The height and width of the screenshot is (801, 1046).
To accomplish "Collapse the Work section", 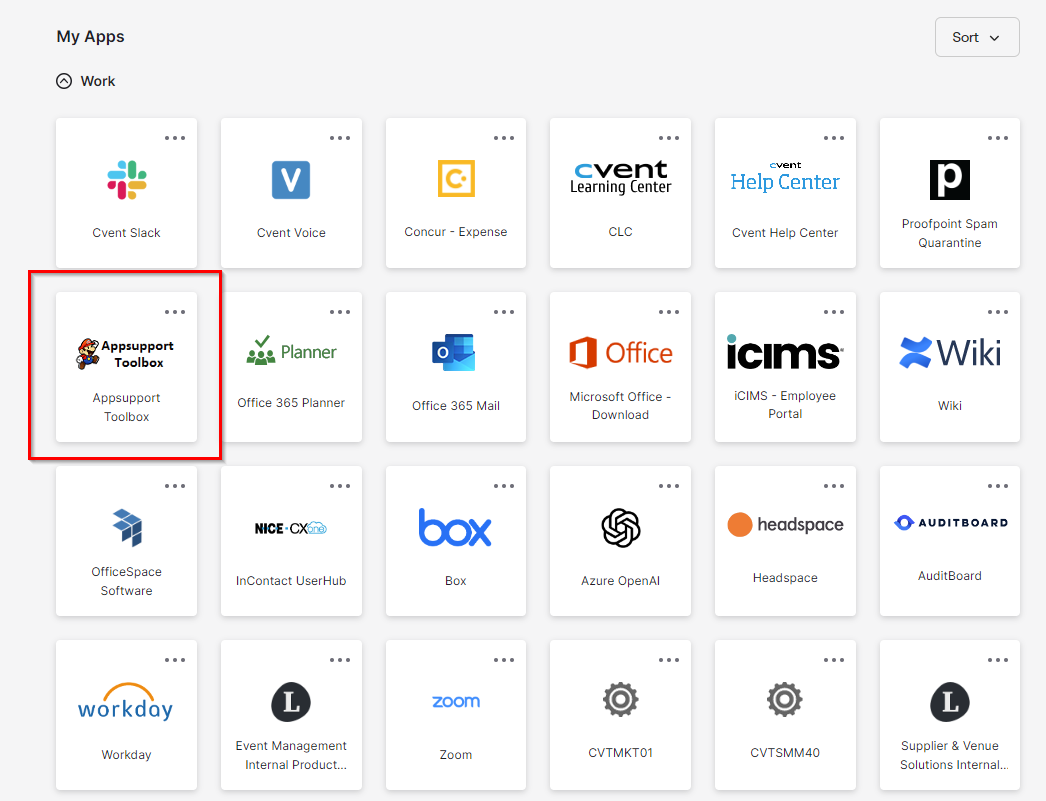I will click(64, 81).
